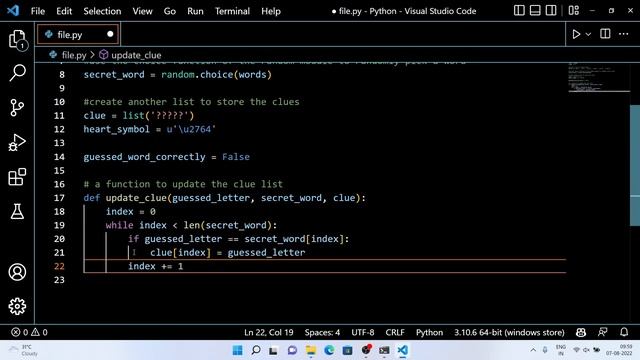Split the editor to the right
Image resolution: width=640 pixels, height=360 pixels.
pos(605,34)
